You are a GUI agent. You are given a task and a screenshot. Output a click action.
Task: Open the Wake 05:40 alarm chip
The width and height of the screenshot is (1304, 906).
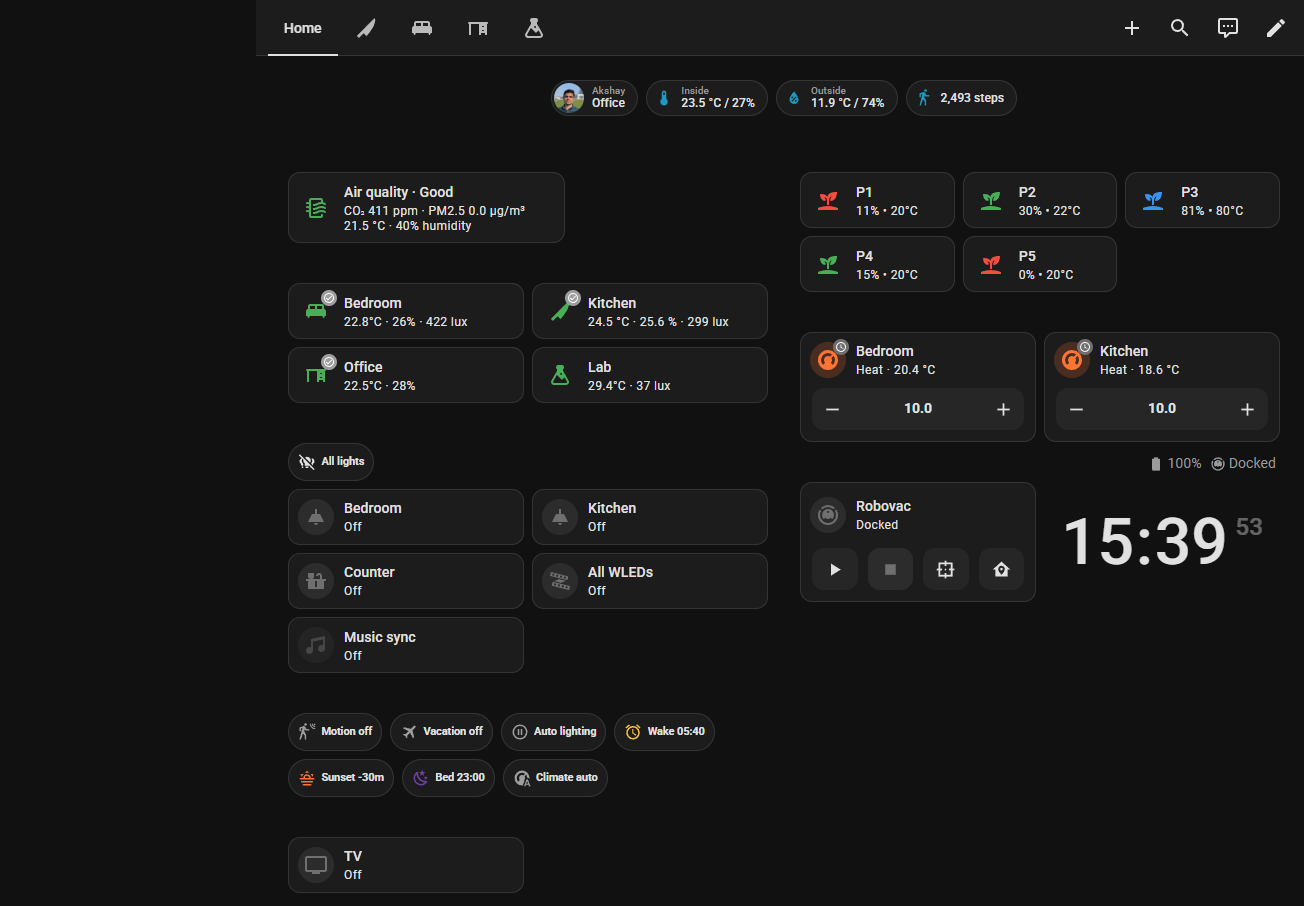[x=664, y=731]
